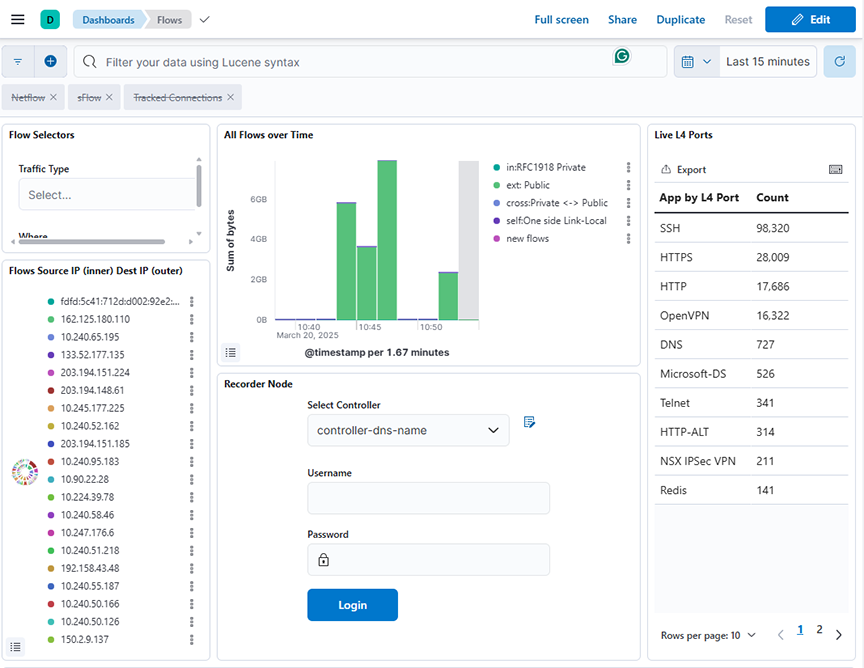Toggle ext: Public legend series
The height and width of the screenshot is (668, 864).
(528, 186)
